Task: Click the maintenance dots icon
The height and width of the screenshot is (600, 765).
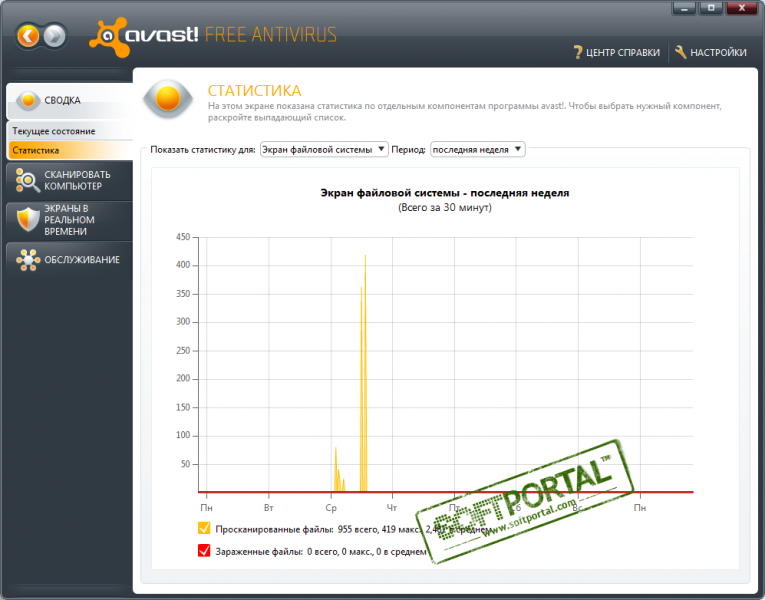Action: 28,260
